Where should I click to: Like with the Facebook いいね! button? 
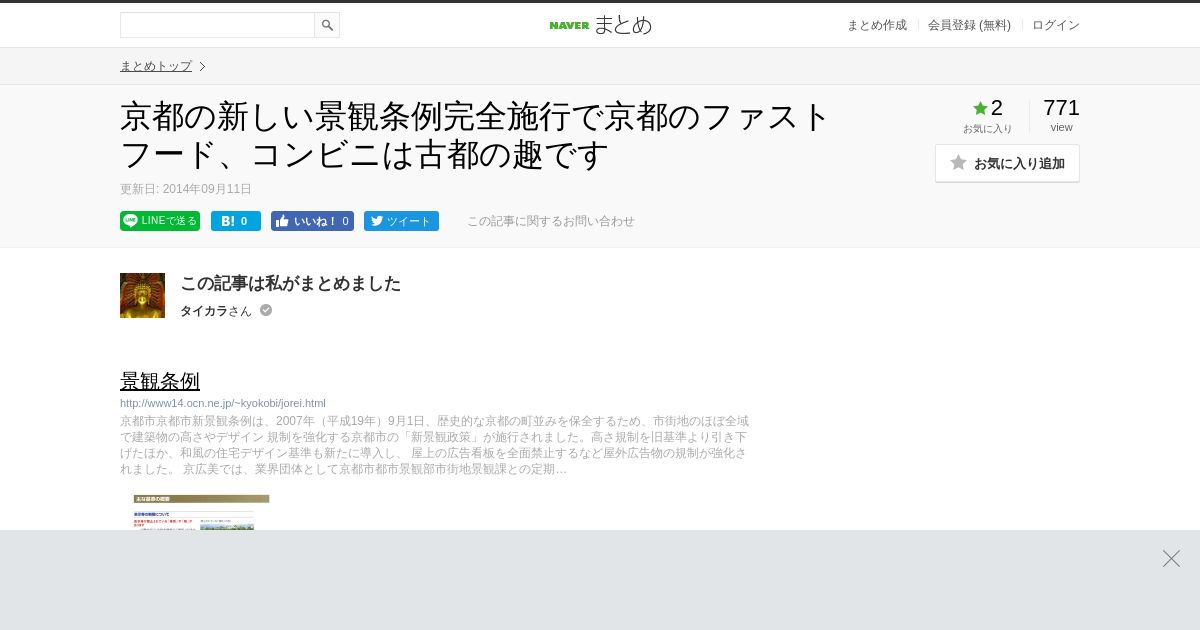(312, 221)
